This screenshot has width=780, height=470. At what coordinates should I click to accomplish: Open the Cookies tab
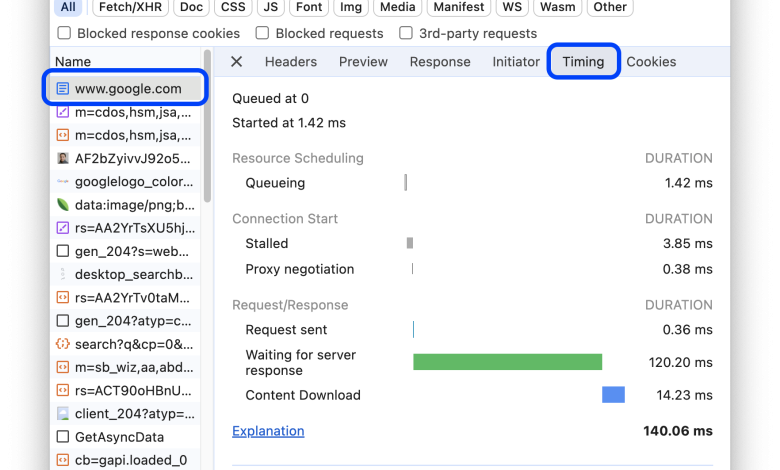651,62
